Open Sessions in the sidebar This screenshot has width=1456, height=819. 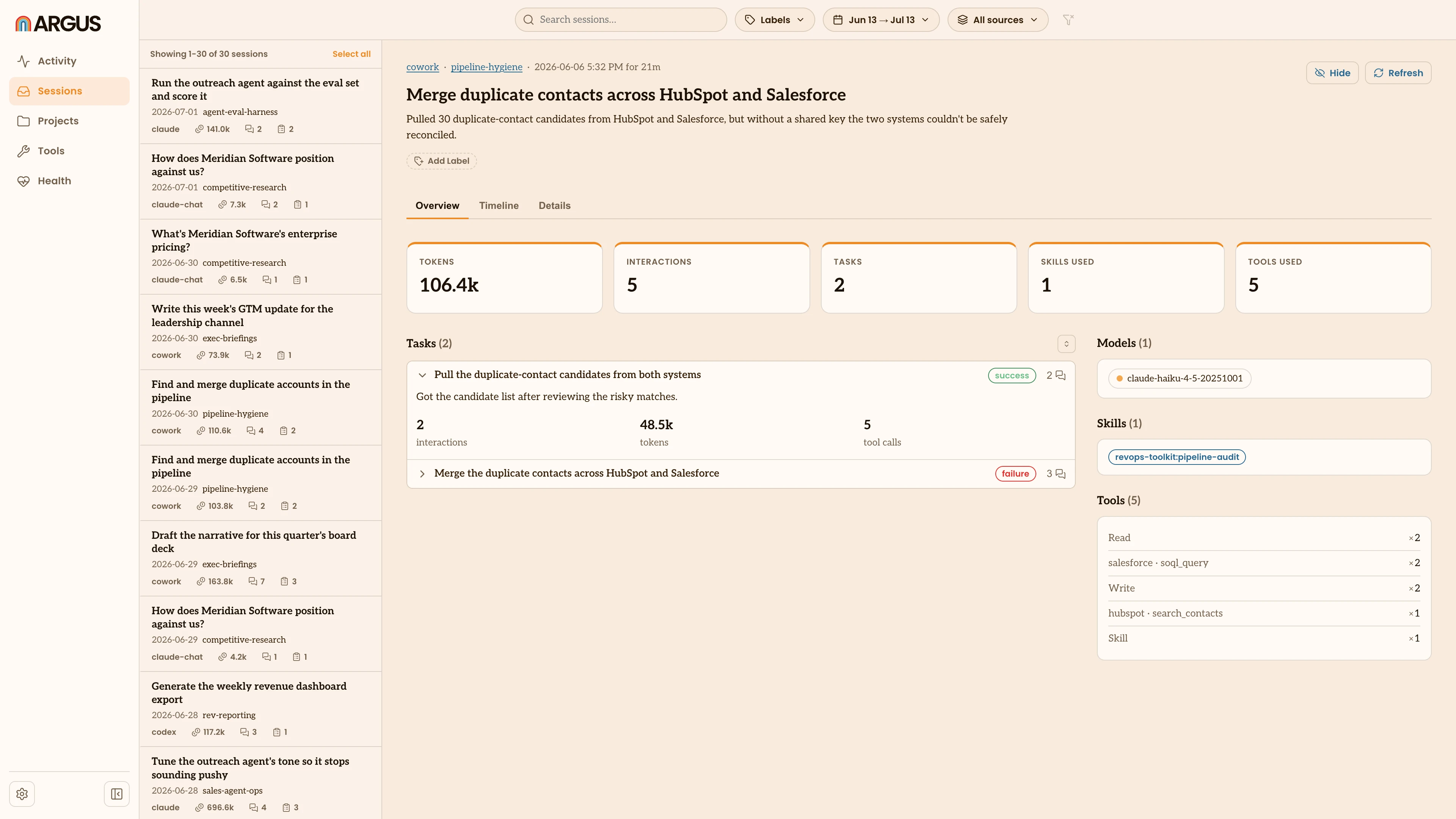tap(69, 91)
